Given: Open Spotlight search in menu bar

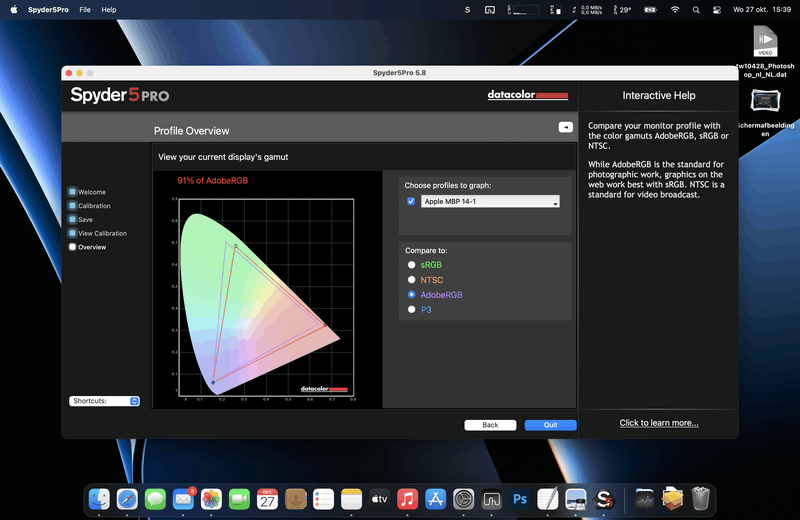Looking at the screenshot, I should 696,10.
